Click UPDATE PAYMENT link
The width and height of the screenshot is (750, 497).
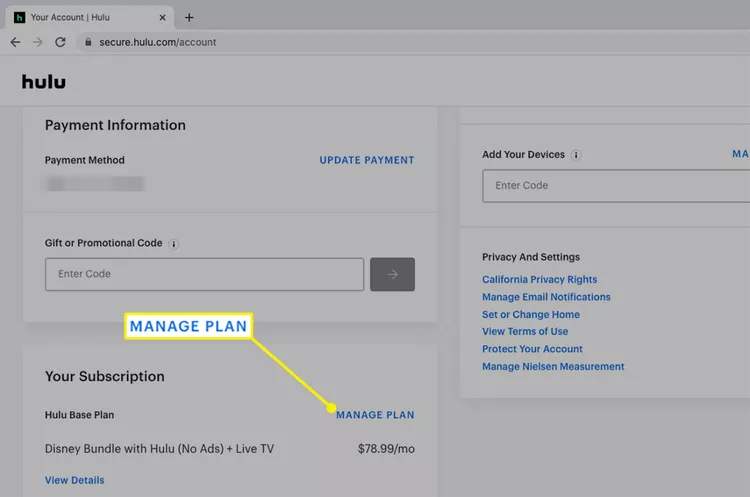(x=367, y=160)
